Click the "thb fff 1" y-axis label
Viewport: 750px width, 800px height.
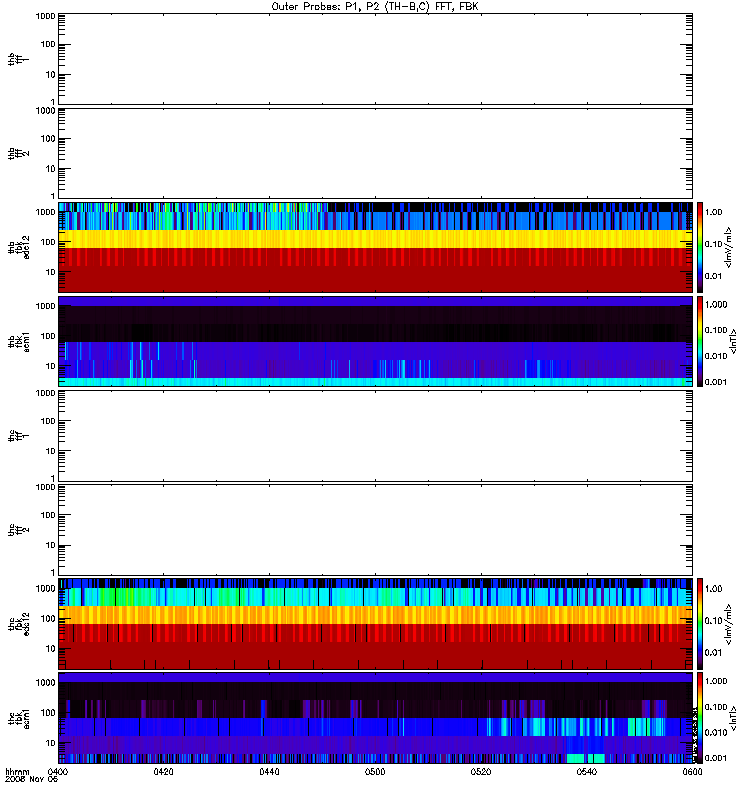[x=19, y=59]
